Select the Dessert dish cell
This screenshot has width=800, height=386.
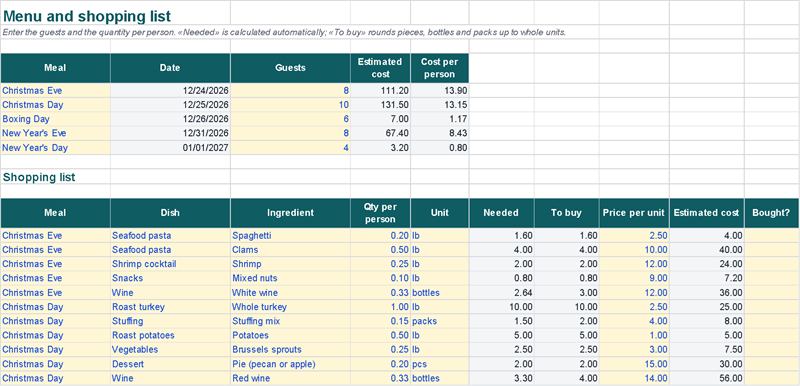170,364
